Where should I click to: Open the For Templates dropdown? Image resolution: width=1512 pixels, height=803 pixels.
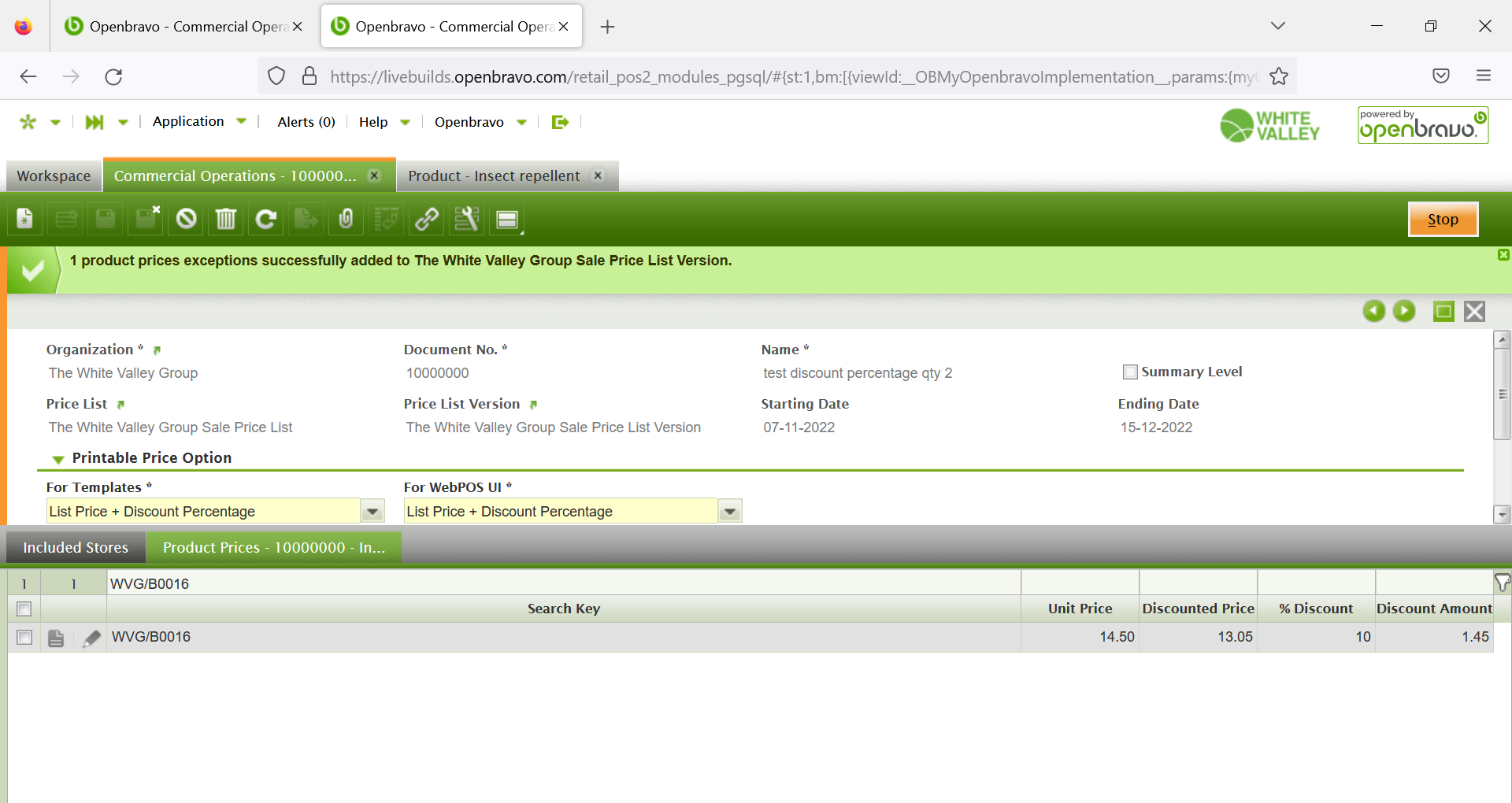[372, 512]
